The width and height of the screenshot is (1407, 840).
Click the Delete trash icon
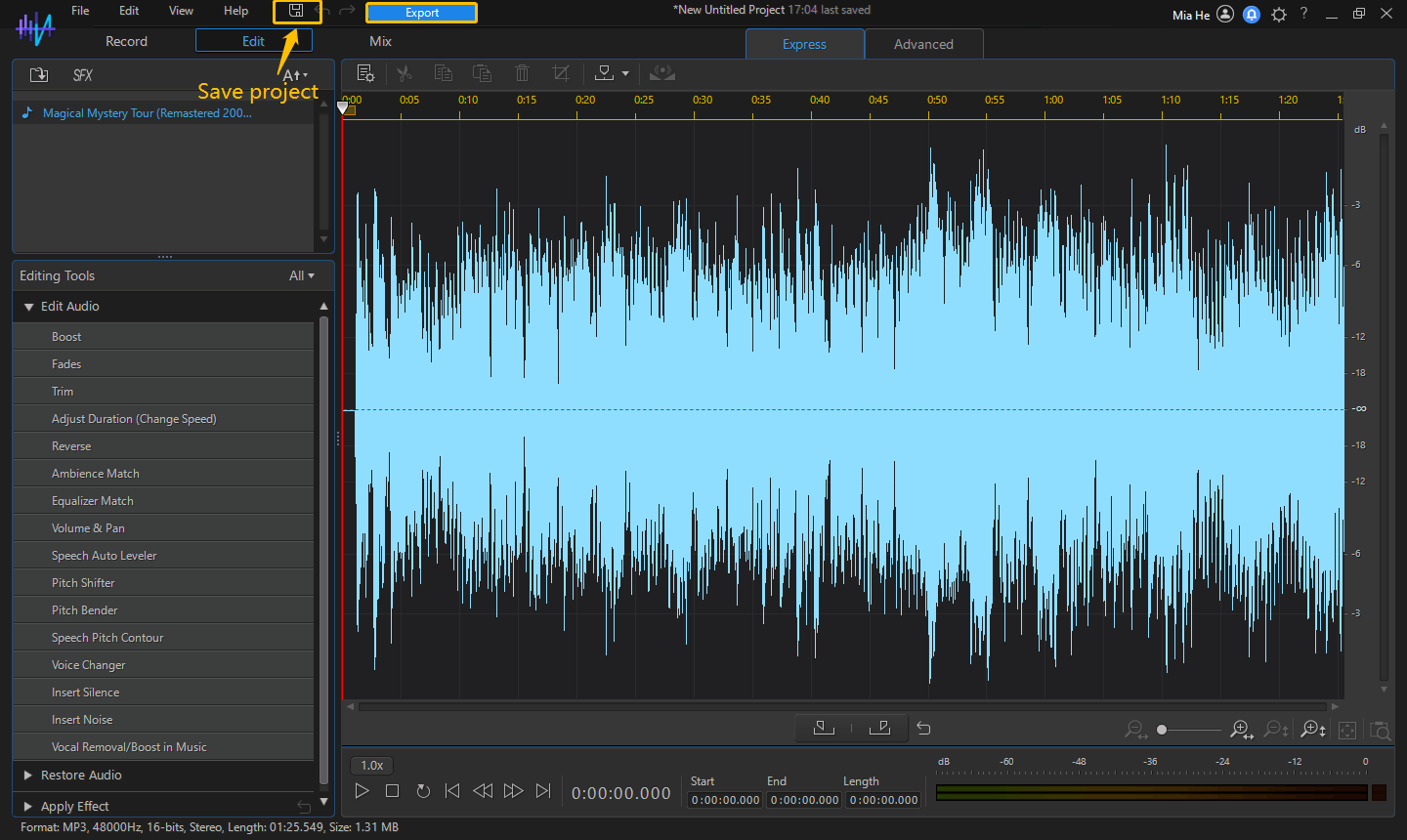(522, 73)
